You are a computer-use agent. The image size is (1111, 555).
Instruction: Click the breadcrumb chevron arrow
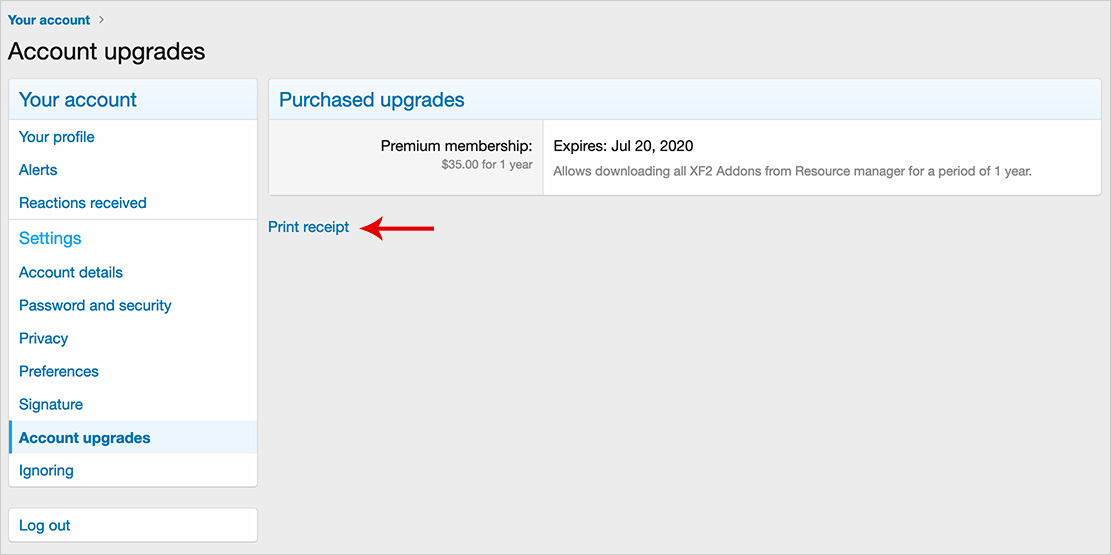(101, 20)
